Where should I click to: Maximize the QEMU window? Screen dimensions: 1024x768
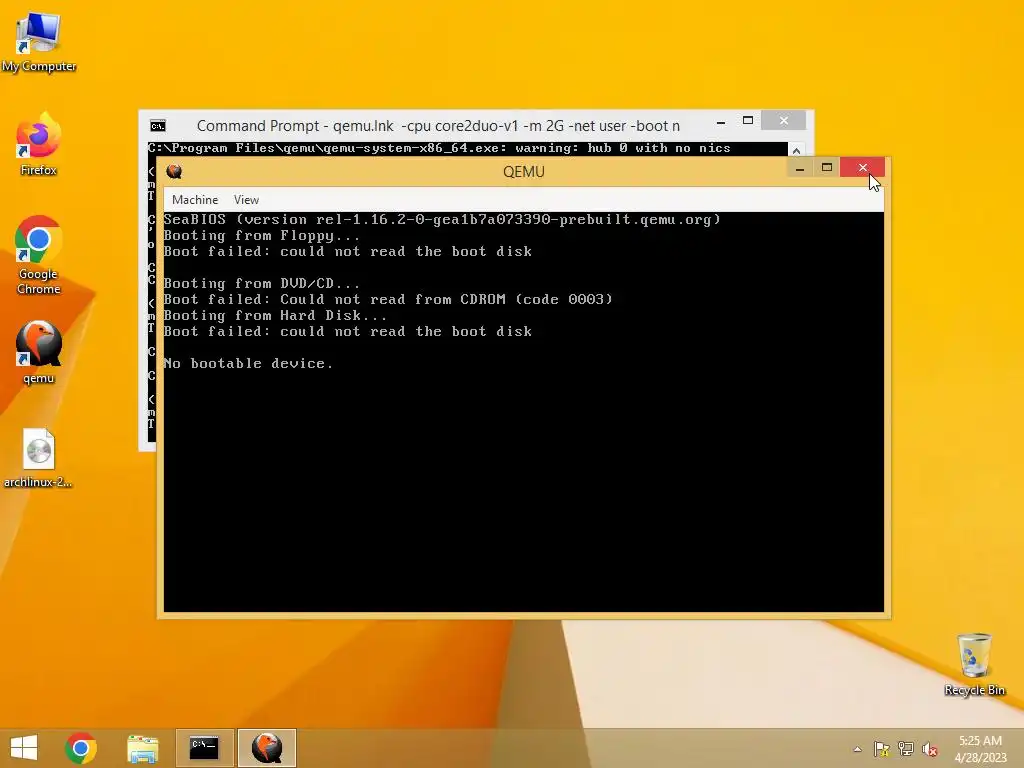click(827, 168)
